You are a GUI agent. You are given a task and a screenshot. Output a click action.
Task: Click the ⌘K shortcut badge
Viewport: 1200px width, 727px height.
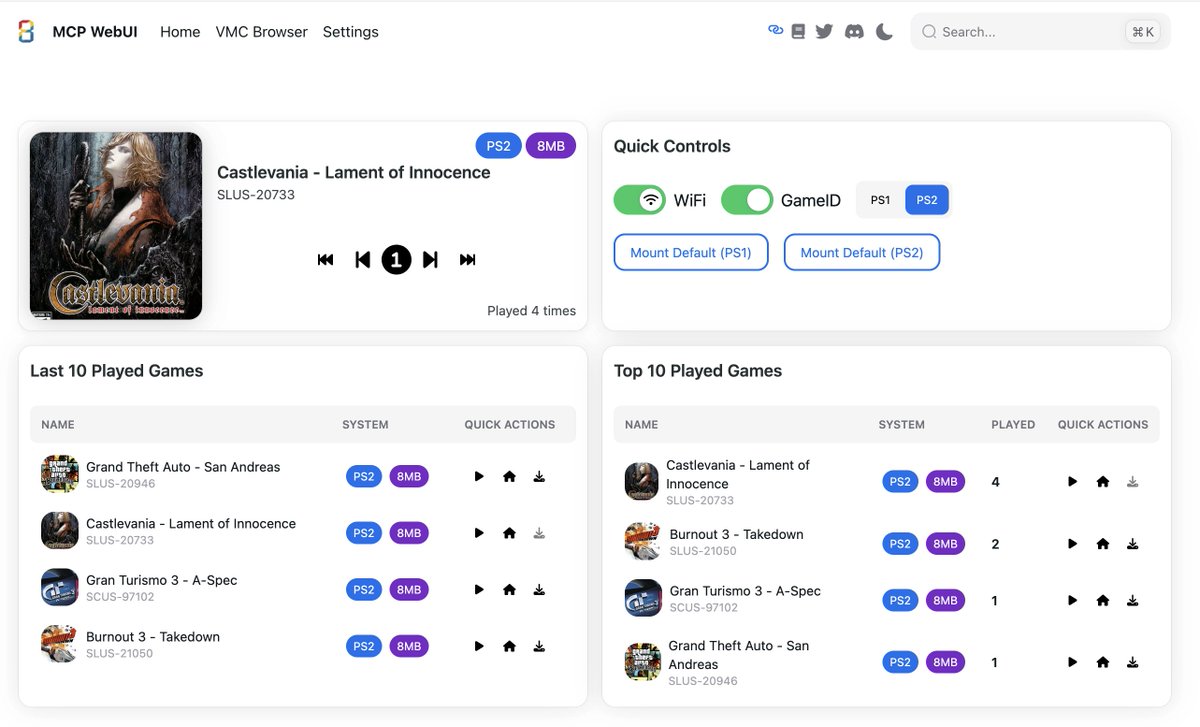(1142, 32)
